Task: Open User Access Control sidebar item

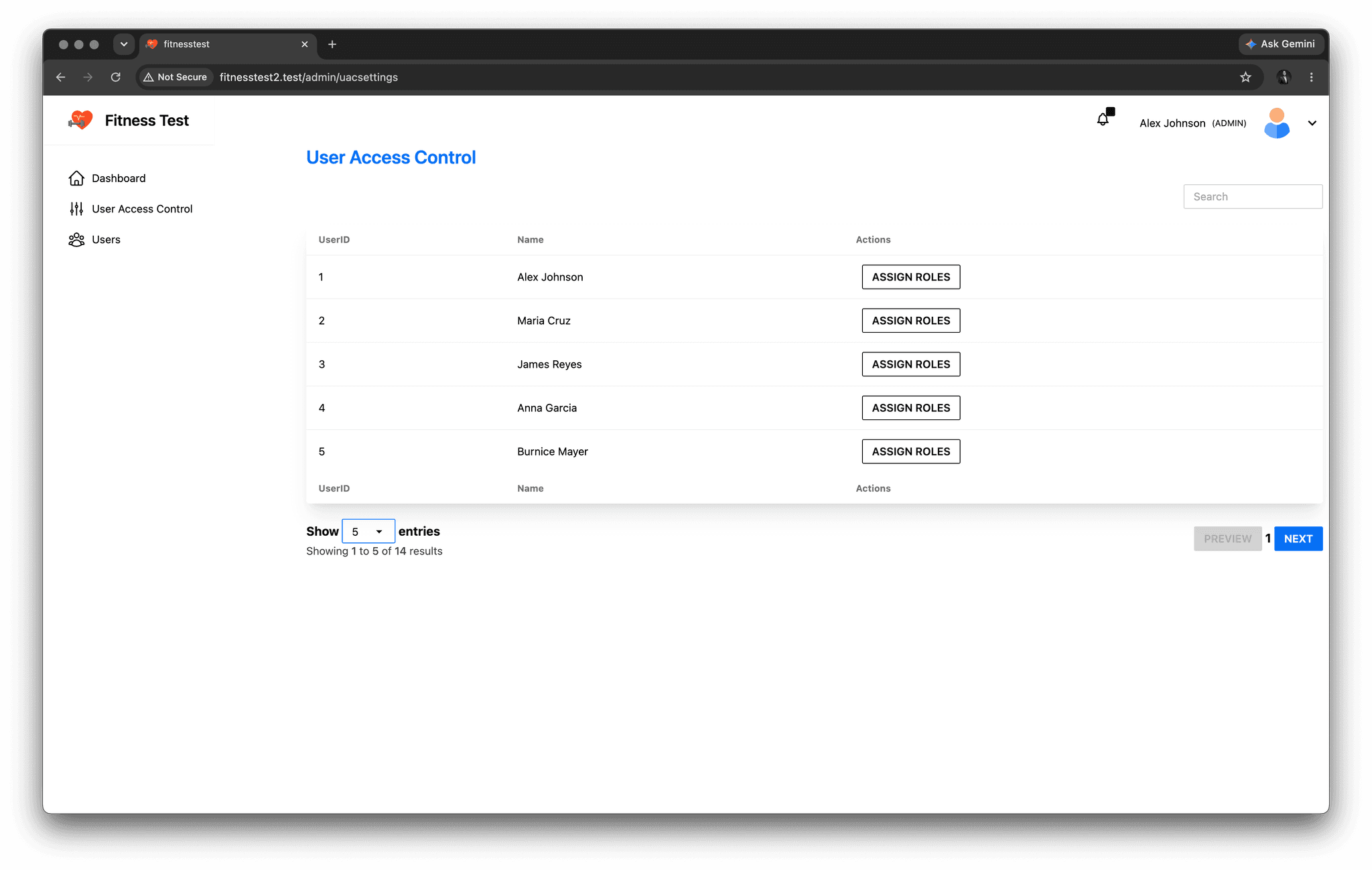Action: coord(131,209)
